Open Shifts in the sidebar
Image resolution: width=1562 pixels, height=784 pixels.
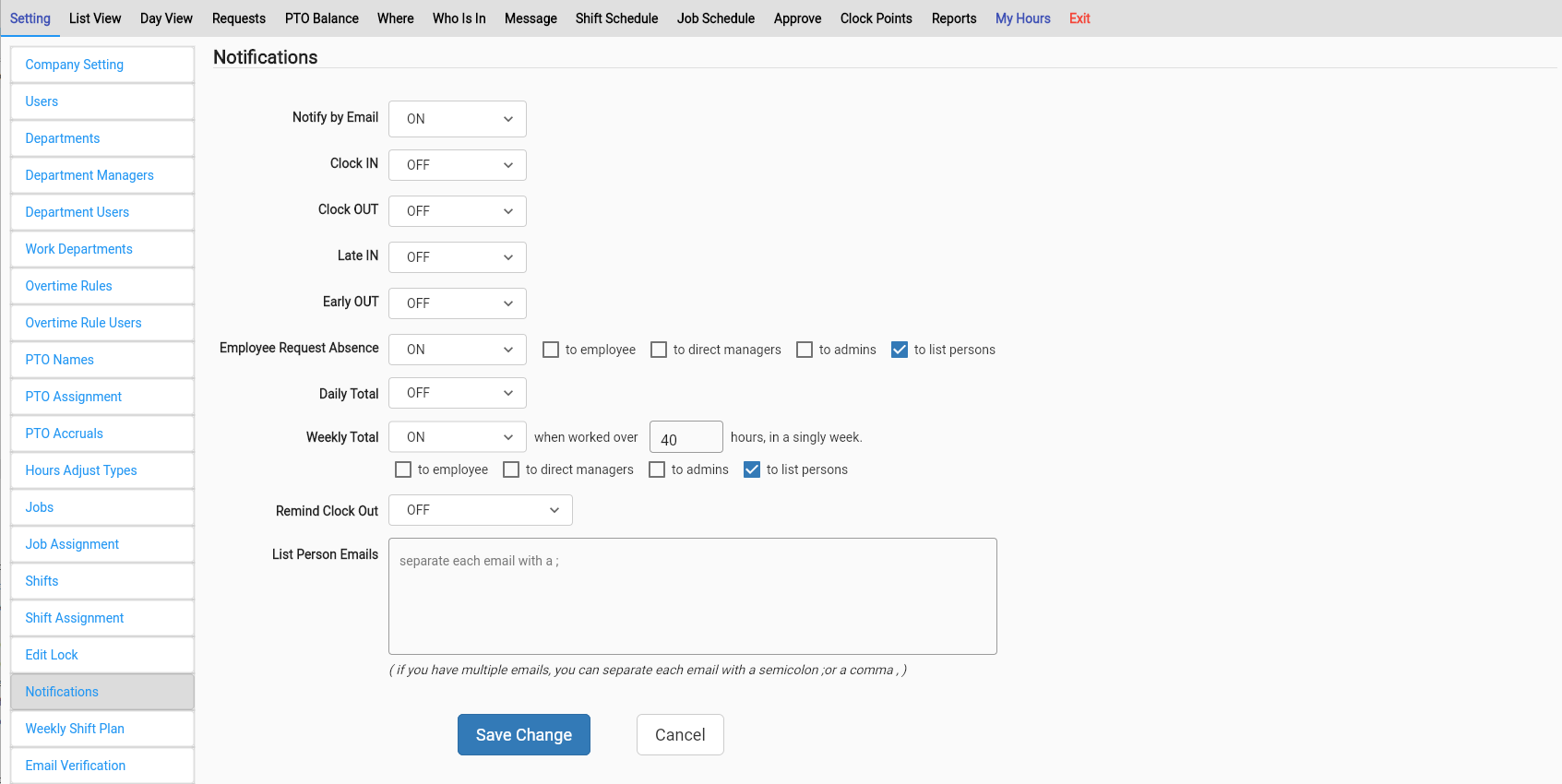pos(102,581)
